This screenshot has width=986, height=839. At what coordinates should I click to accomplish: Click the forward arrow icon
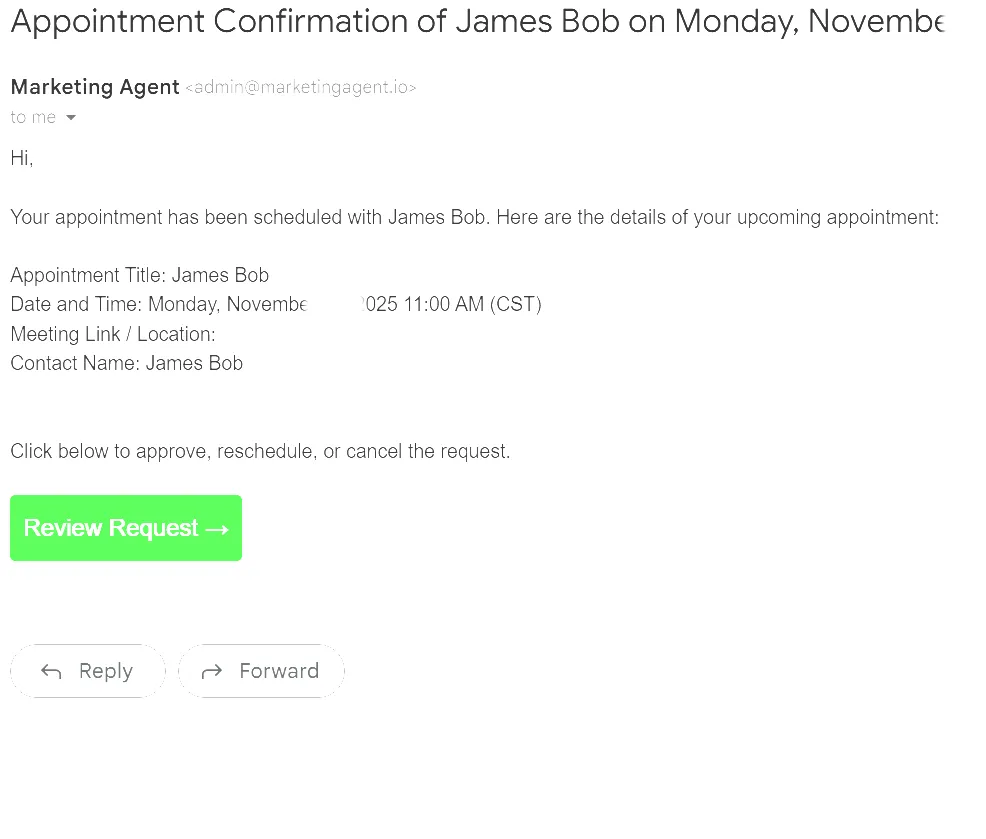[x=212, y=672]
